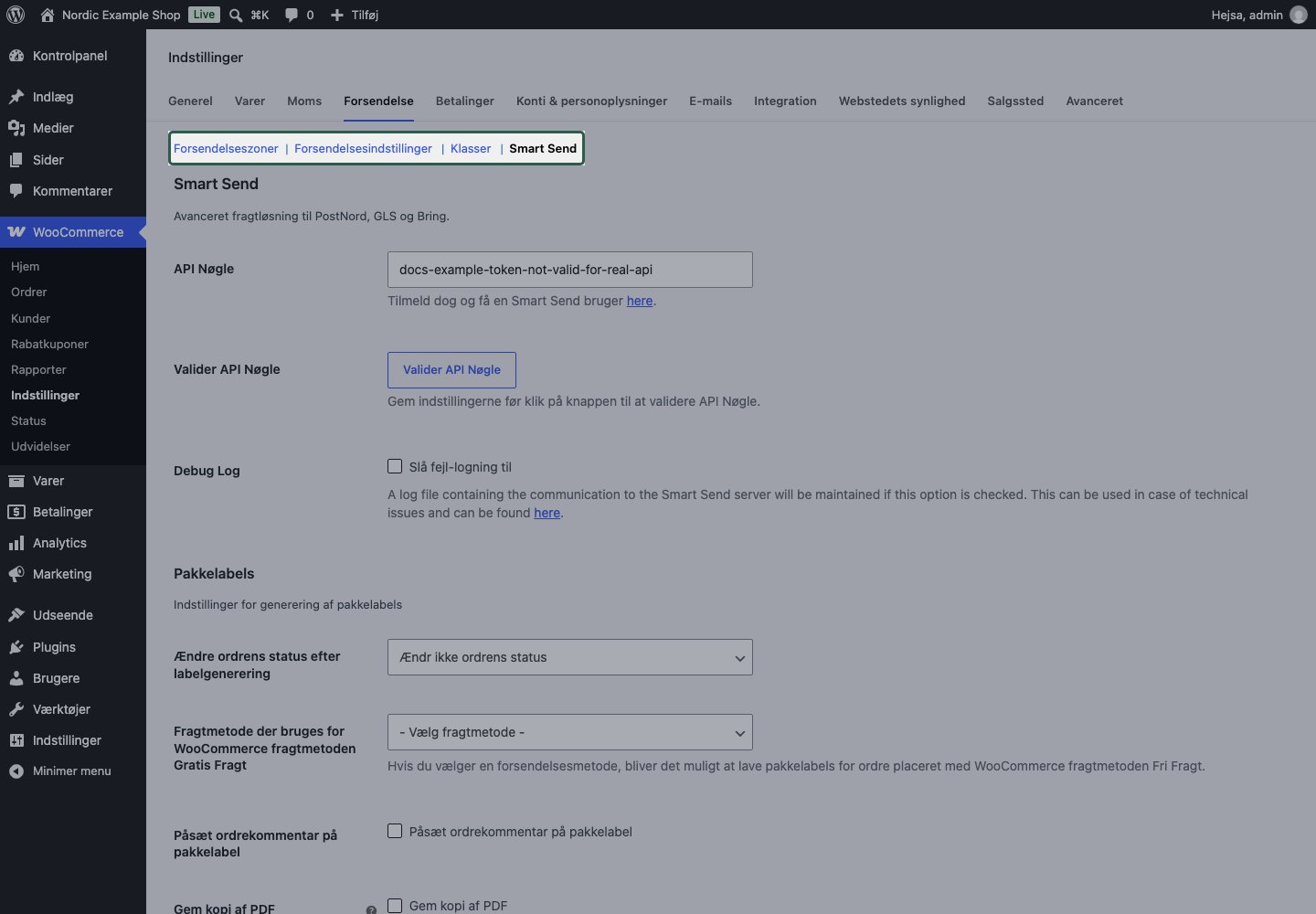The height and width of the screenshot is (914, 1316).
Task: Open the Ordrer submenu item
Action: (29, 292)
